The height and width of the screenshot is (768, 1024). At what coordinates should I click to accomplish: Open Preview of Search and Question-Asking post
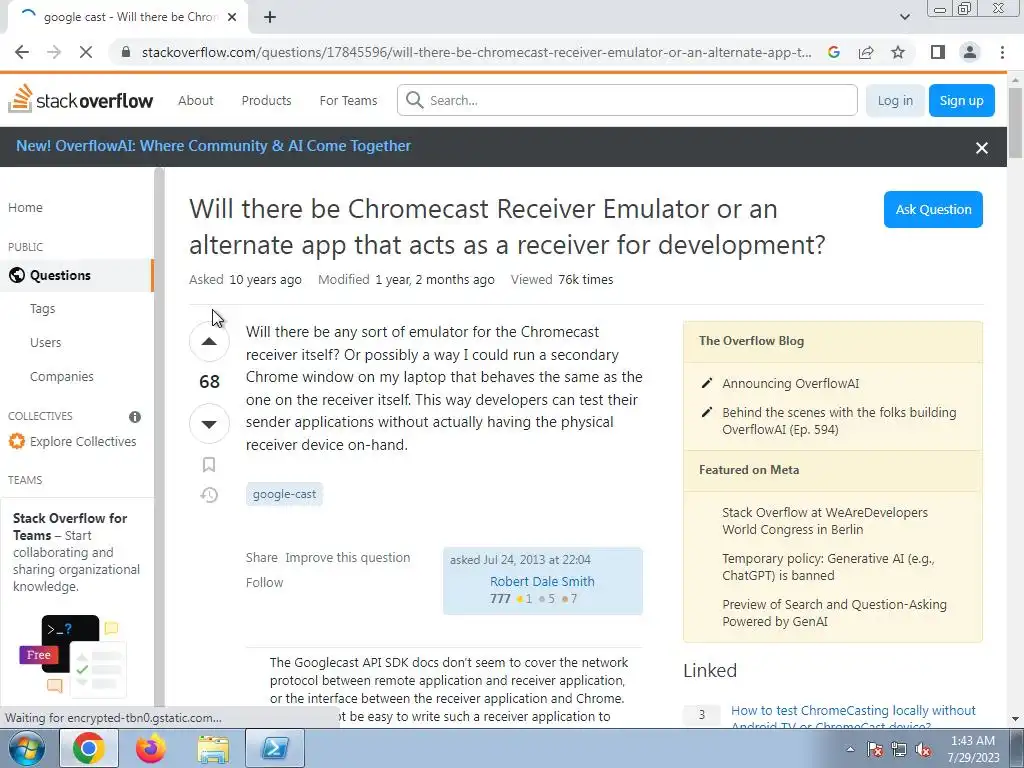pyautogui.click(x=834, y=613)
